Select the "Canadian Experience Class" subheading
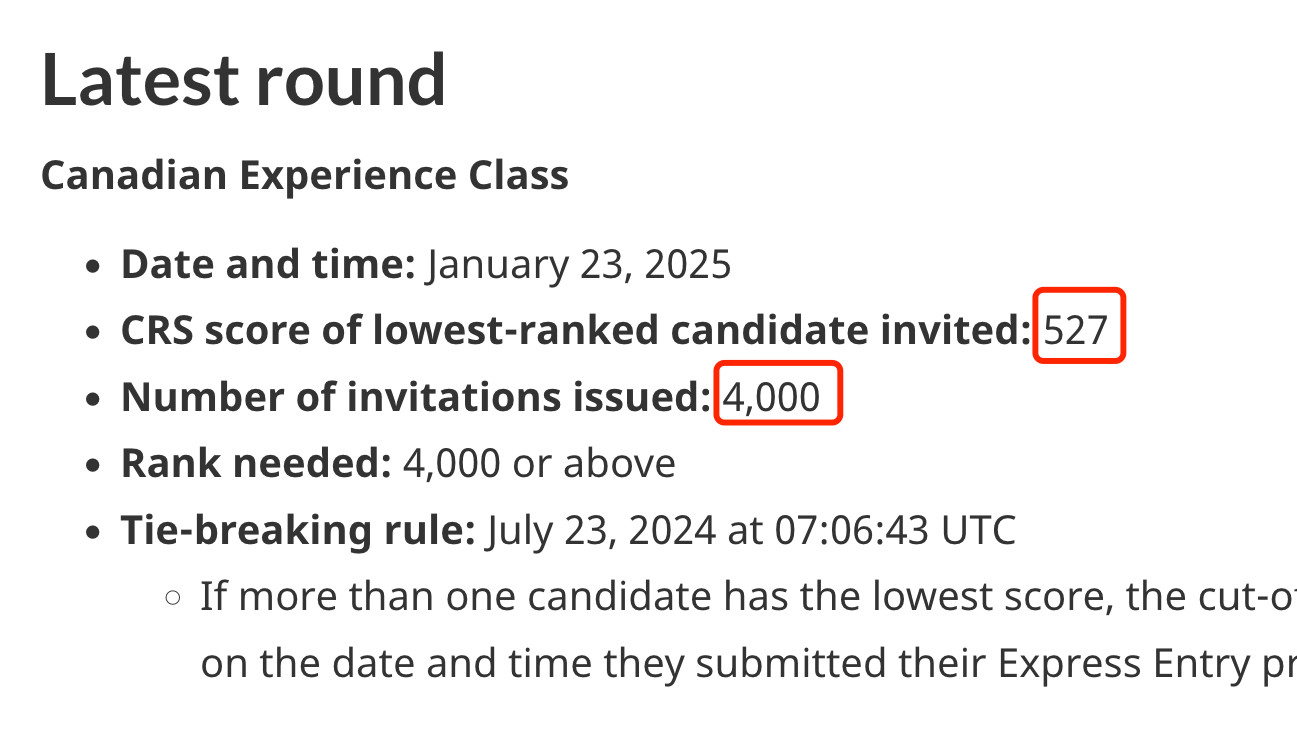 pyautogui.click(x=305, y=176)
